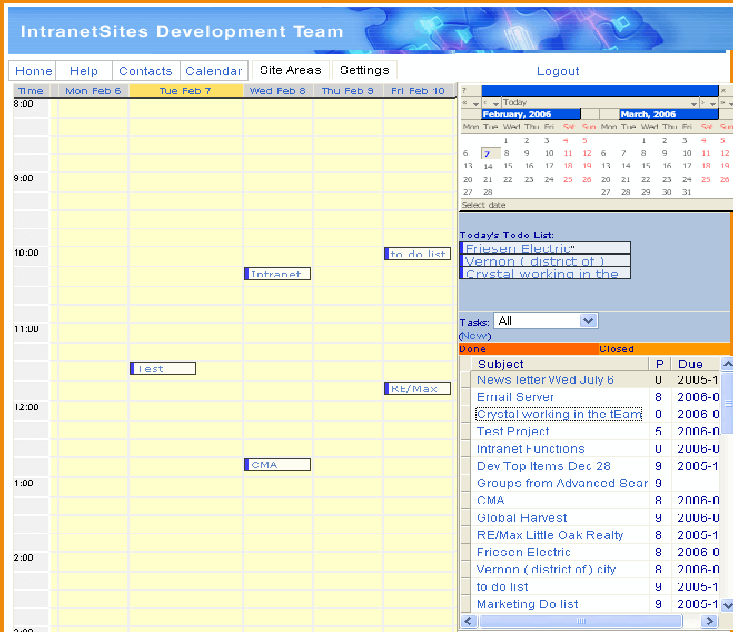
Task: Select February 28 in the mini calendar
Action: click(x=488, y=192)
